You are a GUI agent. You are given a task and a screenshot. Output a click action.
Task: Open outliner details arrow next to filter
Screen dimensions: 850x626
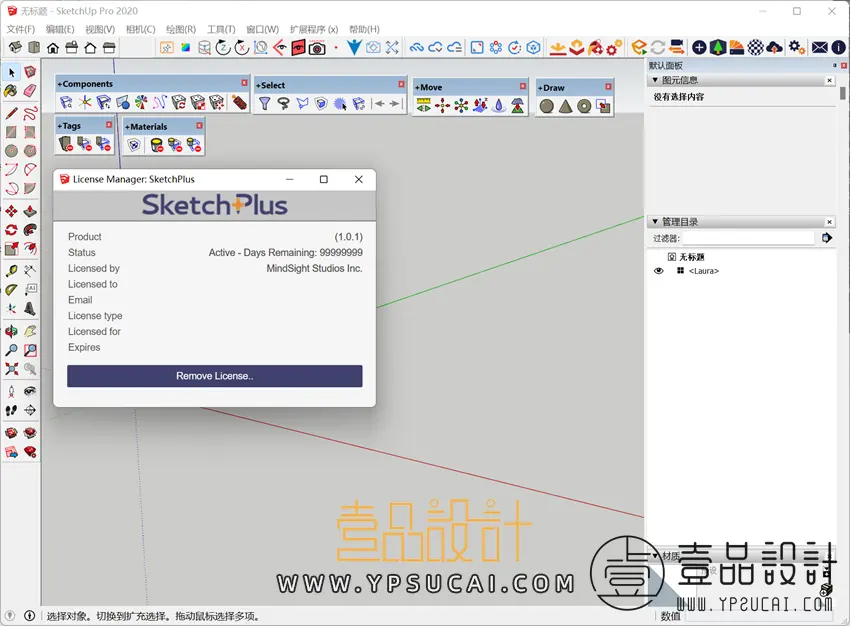827,237
